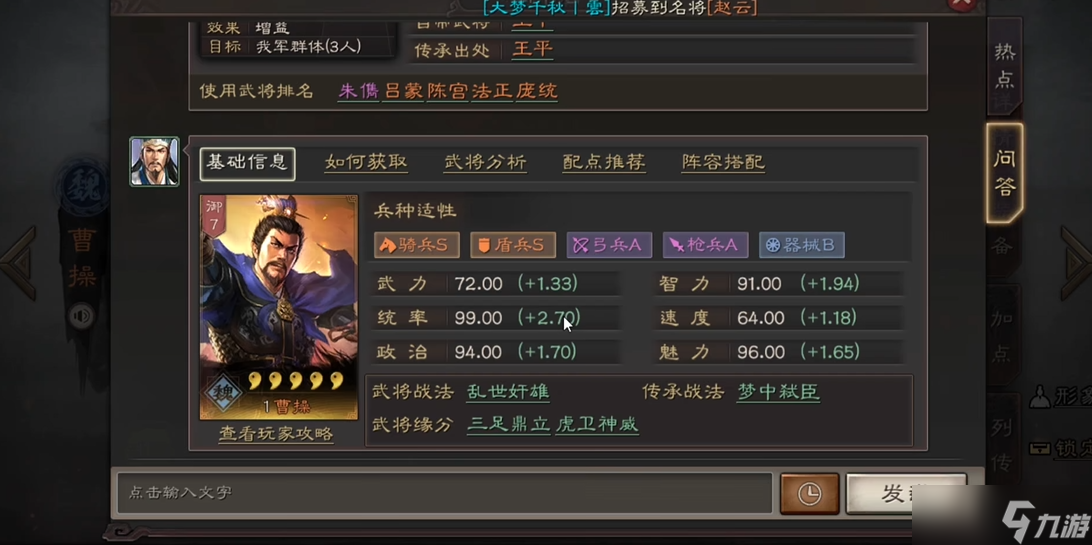The image size is (1092, 545).
Task: Open the 乱世奸雄 skill link
Action: click(508, 392)
